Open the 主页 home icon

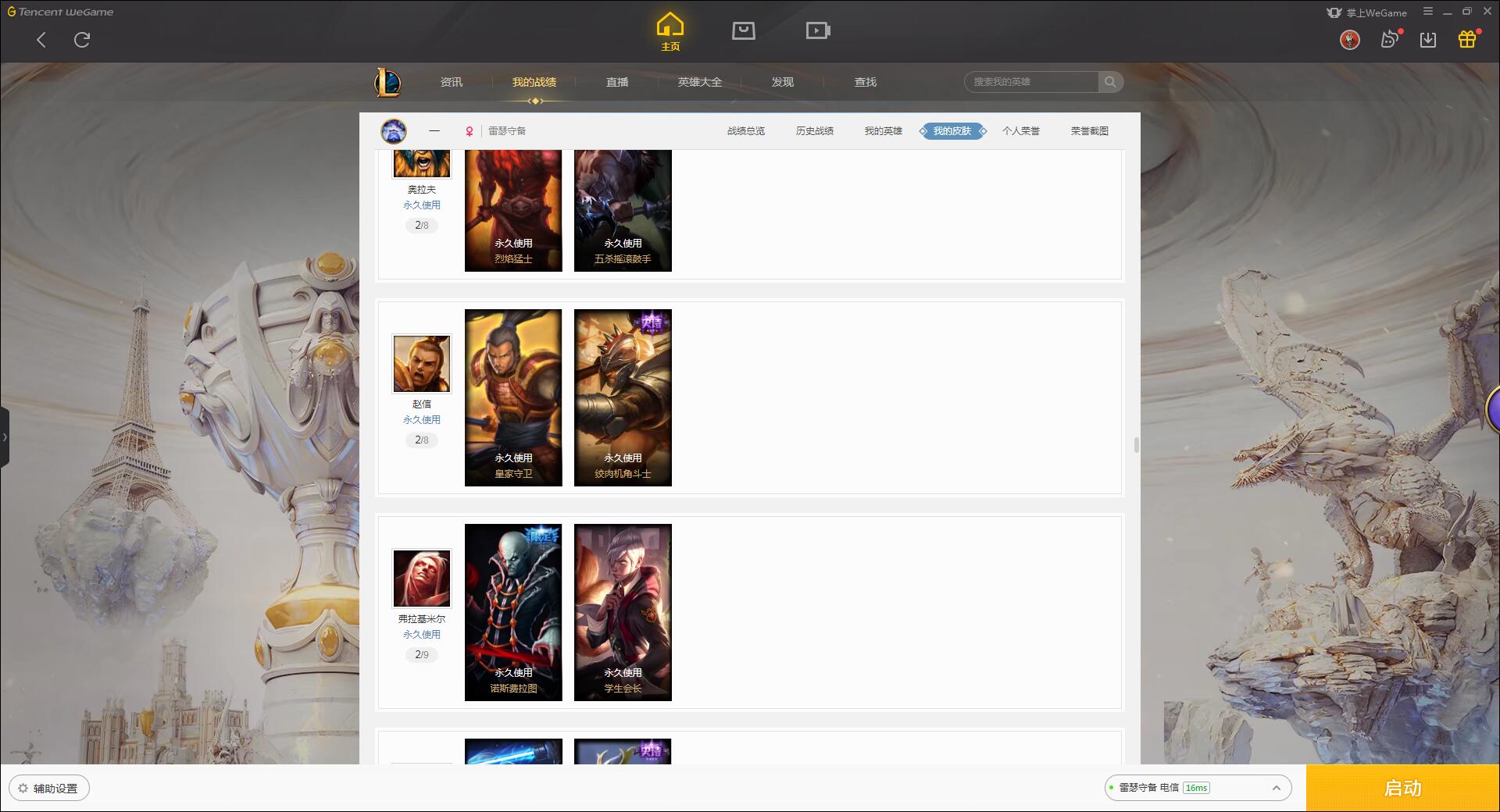670,31
